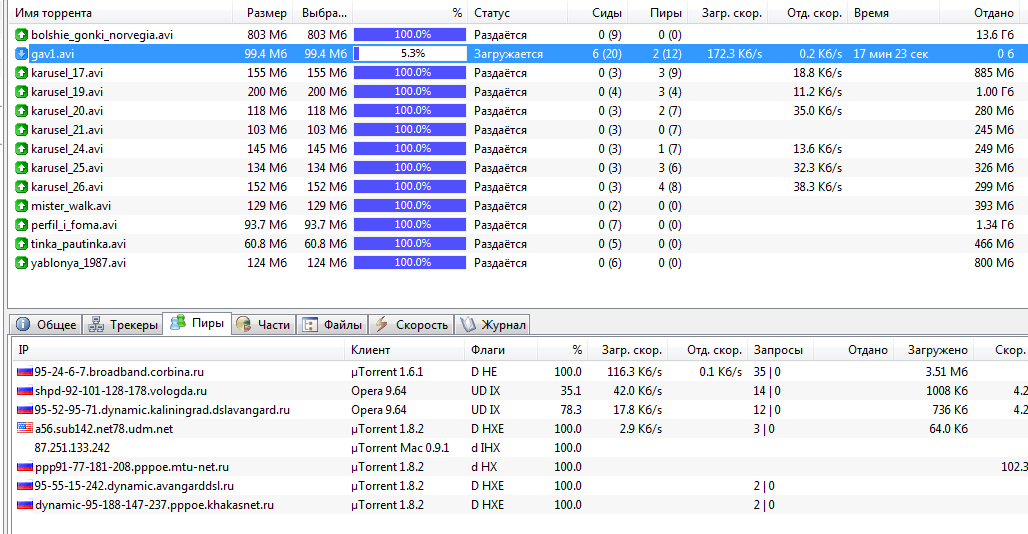
Task: Click seeding icon next to karusel_19.avi
Action: (22, 92)
